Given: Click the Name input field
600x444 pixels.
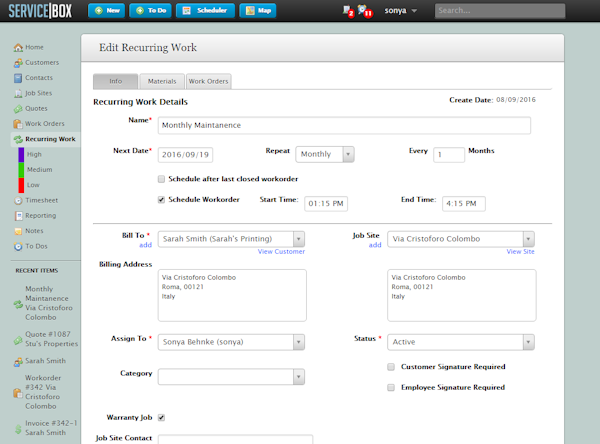Looking at the screenshot, I should point(344,126).
